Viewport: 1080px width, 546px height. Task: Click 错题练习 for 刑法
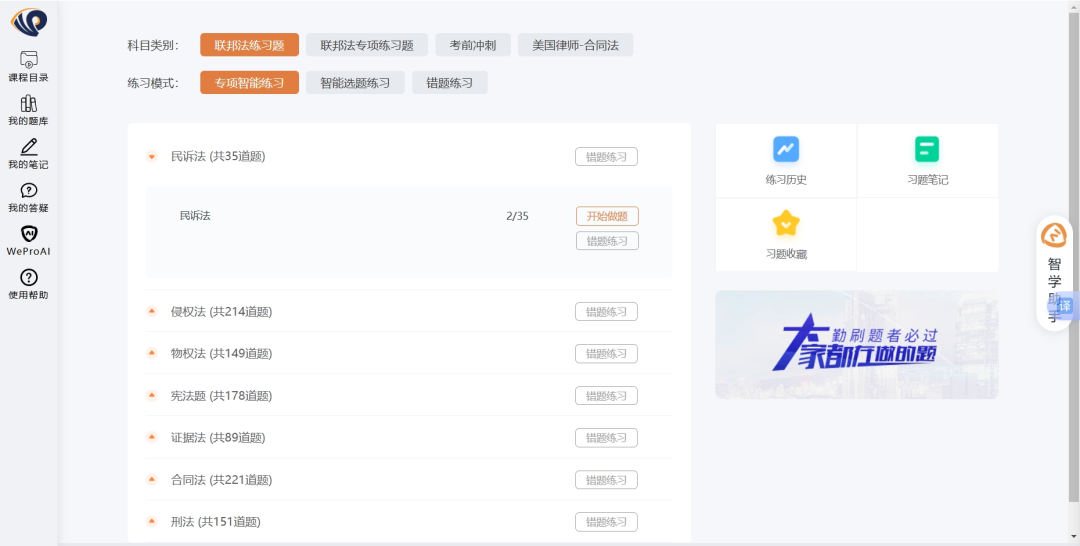tap(606, 522)
